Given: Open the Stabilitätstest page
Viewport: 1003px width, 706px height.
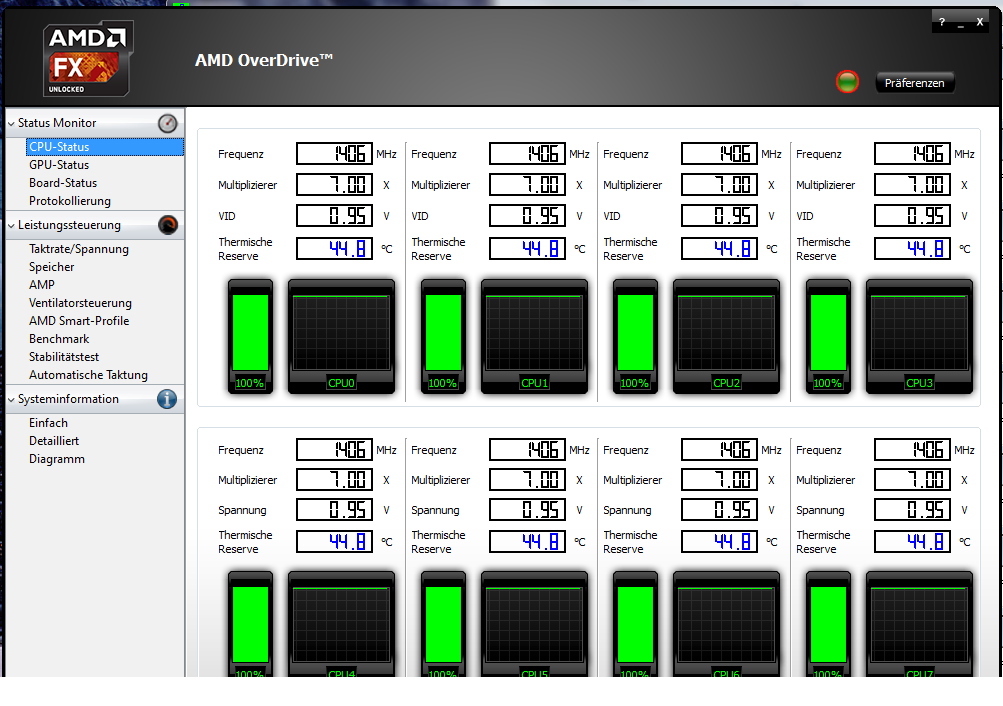Looking at the screenshot, I should (x=63, y=356).
